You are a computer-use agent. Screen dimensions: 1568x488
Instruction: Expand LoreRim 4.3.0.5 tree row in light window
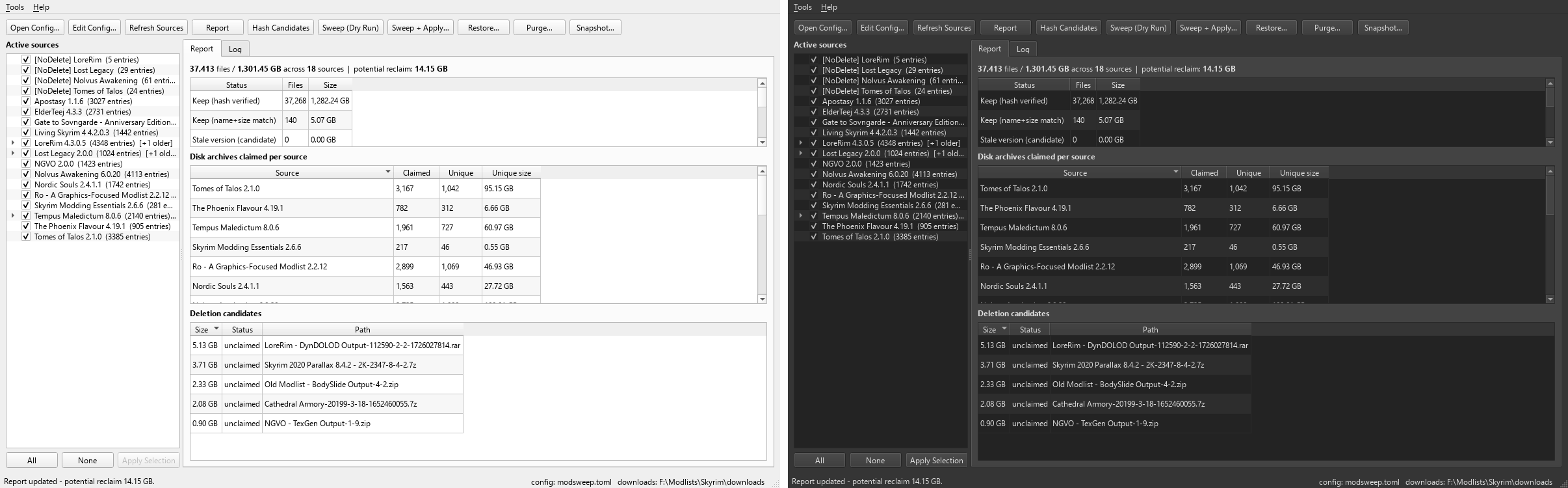(13, 143)
